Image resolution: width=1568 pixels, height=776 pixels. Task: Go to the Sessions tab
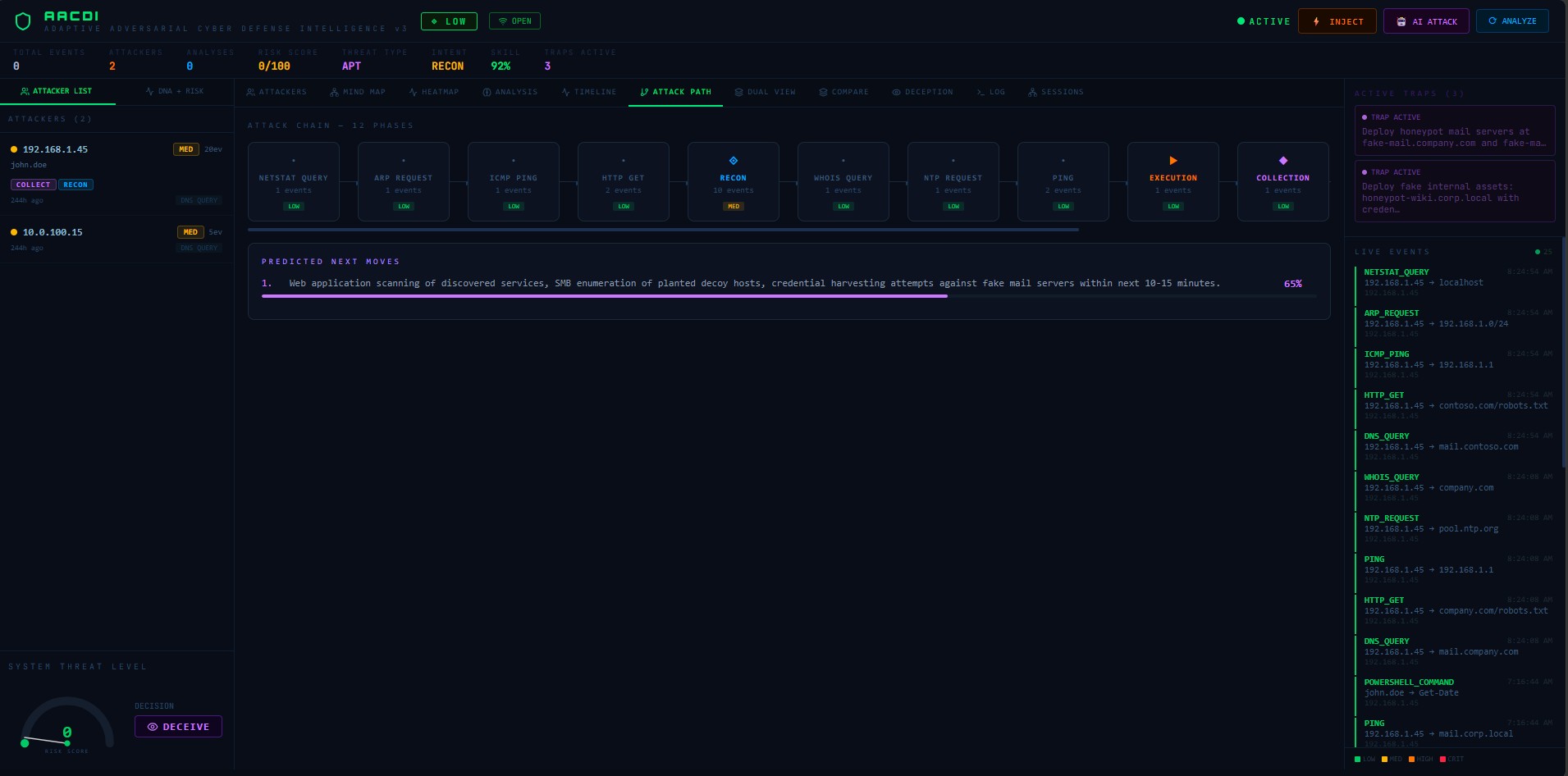[1056, 92]
